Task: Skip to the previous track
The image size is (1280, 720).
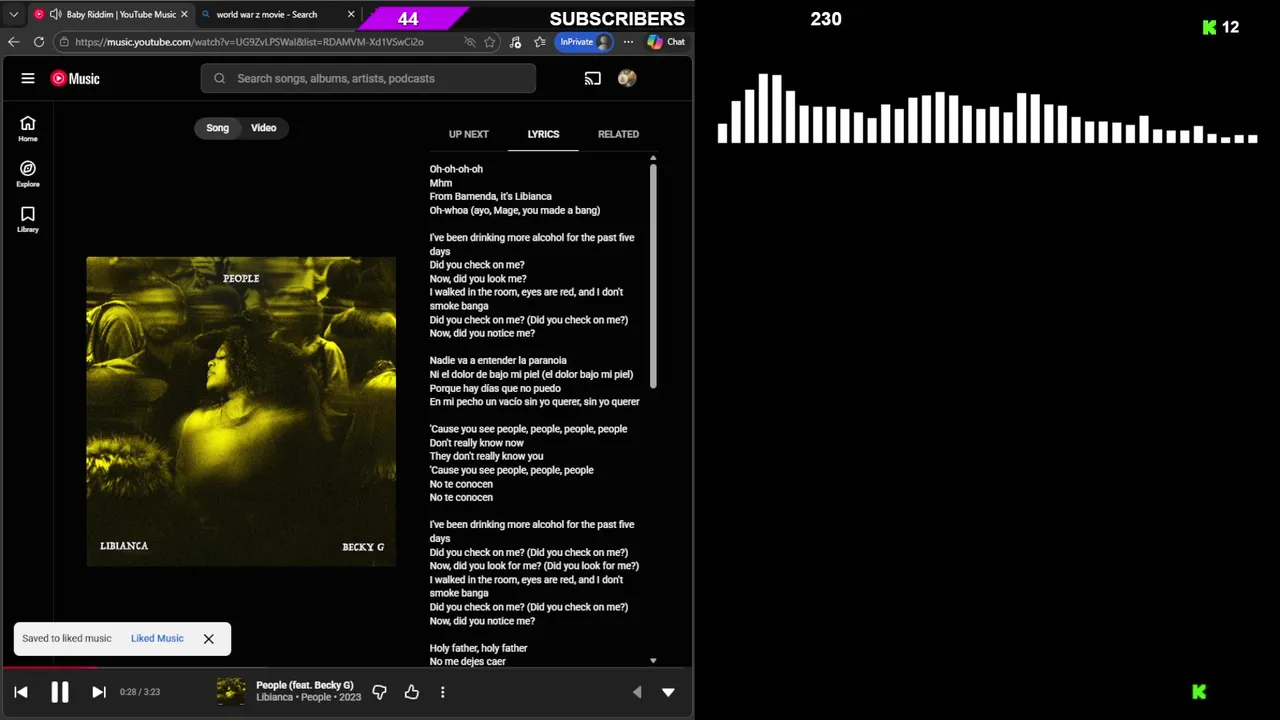Action: click(21, 692)
